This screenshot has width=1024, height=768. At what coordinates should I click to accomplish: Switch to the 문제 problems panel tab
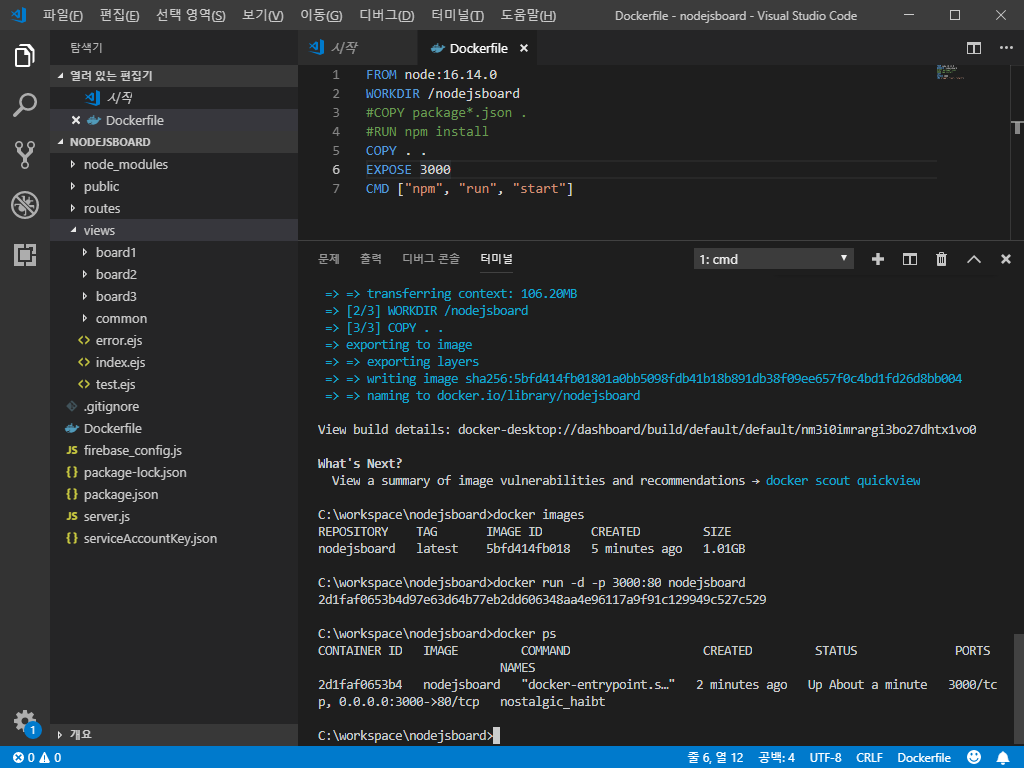pyautogui.click(x=328, y=259)
